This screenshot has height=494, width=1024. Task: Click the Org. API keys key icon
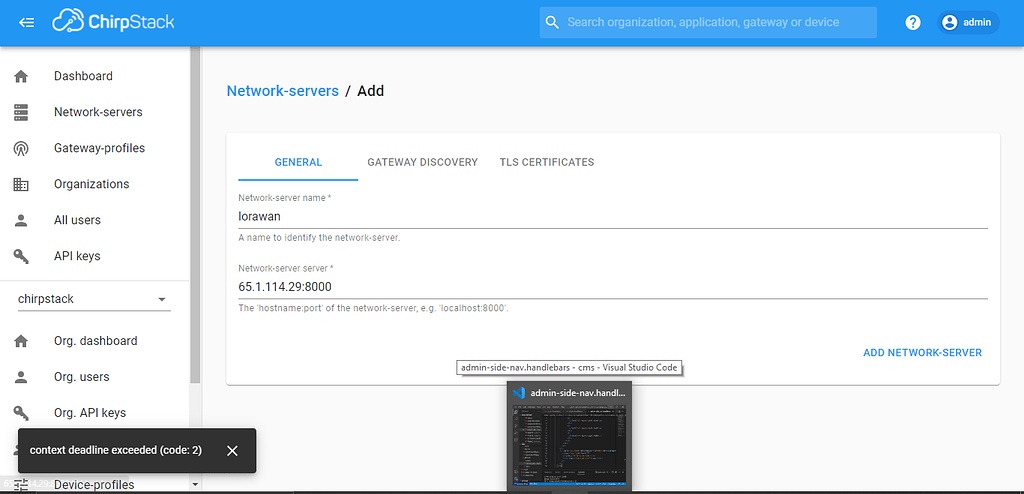tap(21, 413)
